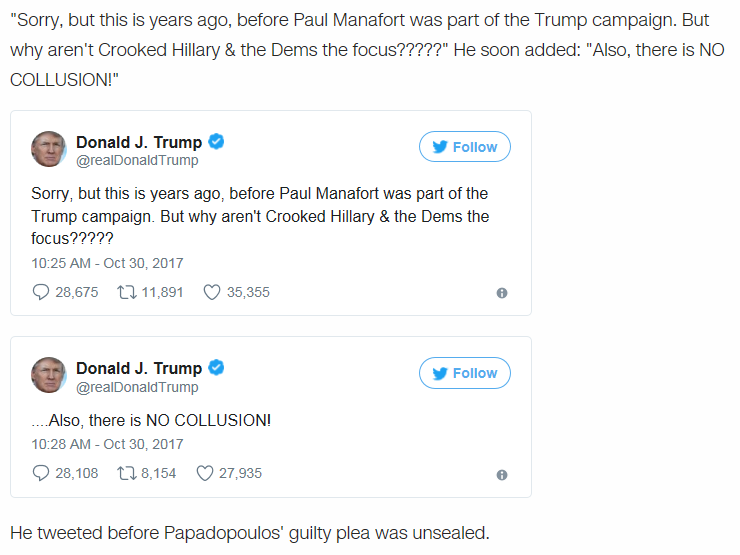The width and height of the screenshot is (740, 555).
Task: Click verified badge on first tweet
Action: [x=216, y=142]
